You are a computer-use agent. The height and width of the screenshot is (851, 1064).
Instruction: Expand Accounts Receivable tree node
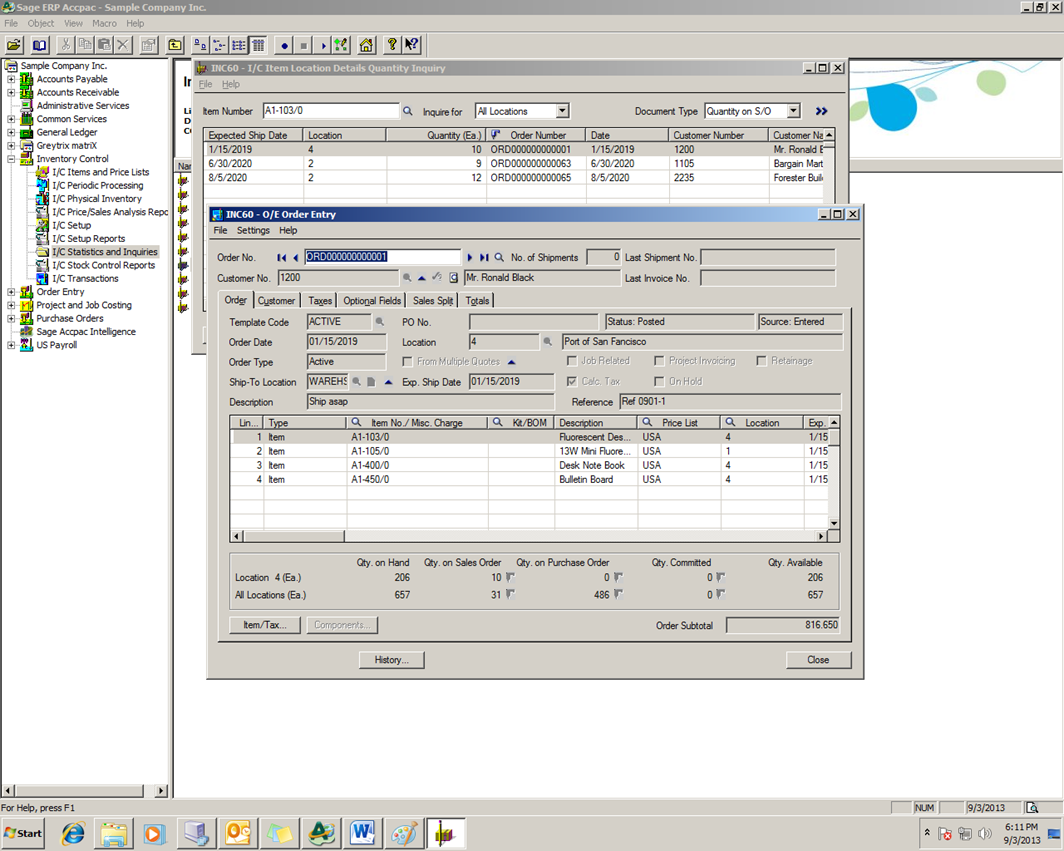(x=11, y=92)
